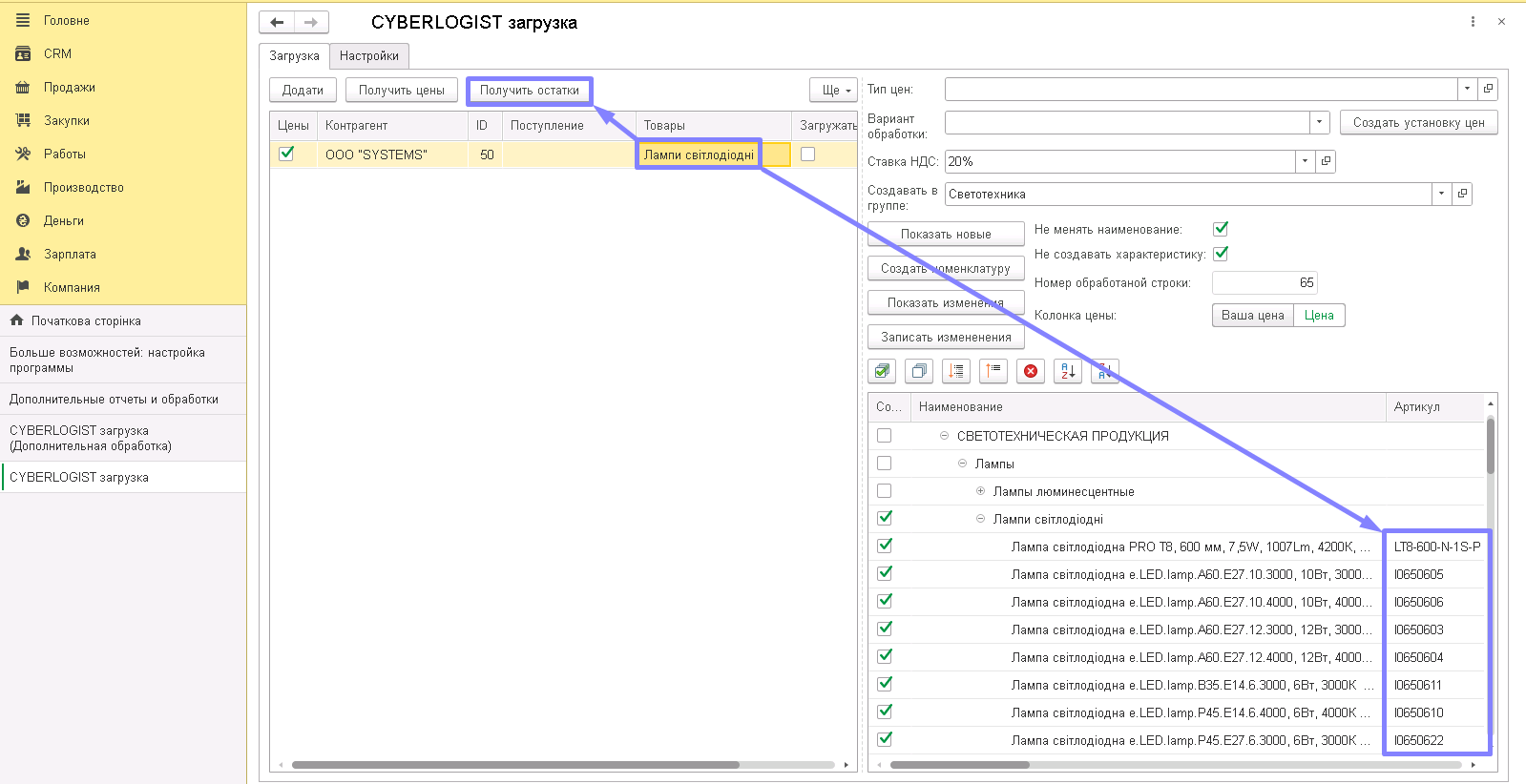Open Тип цен dropdown arrow
Screen dimensions: 1526x784
(x=1468, y=89)
